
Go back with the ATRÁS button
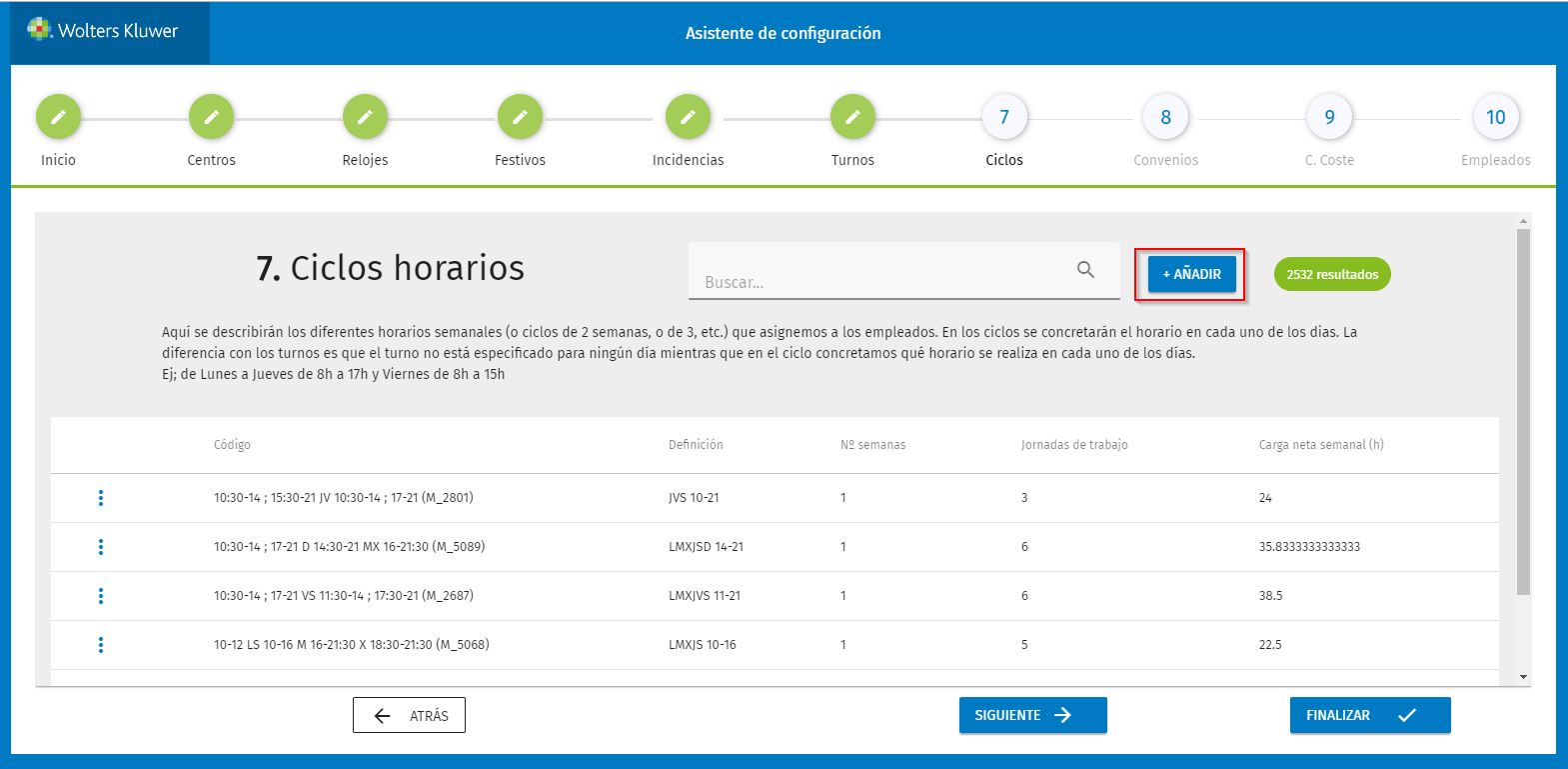point(409,715)
